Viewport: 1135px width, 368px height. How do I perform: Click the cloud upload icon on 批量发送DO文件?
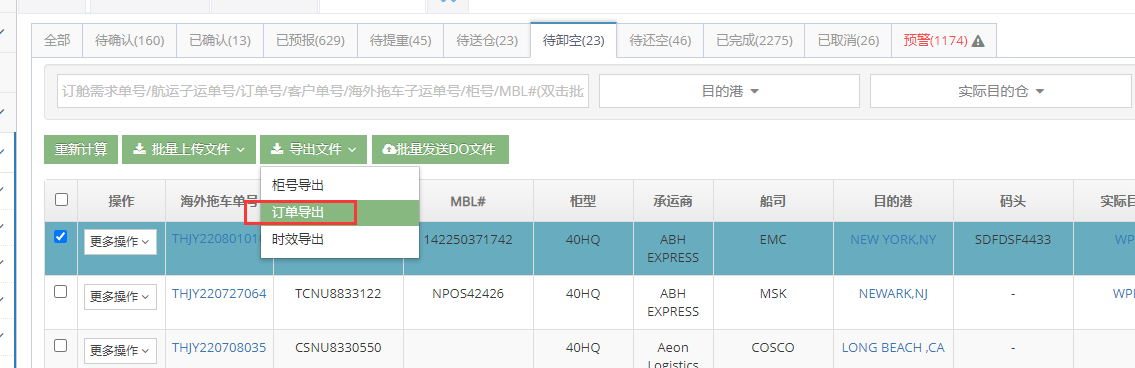coord(389,149)
